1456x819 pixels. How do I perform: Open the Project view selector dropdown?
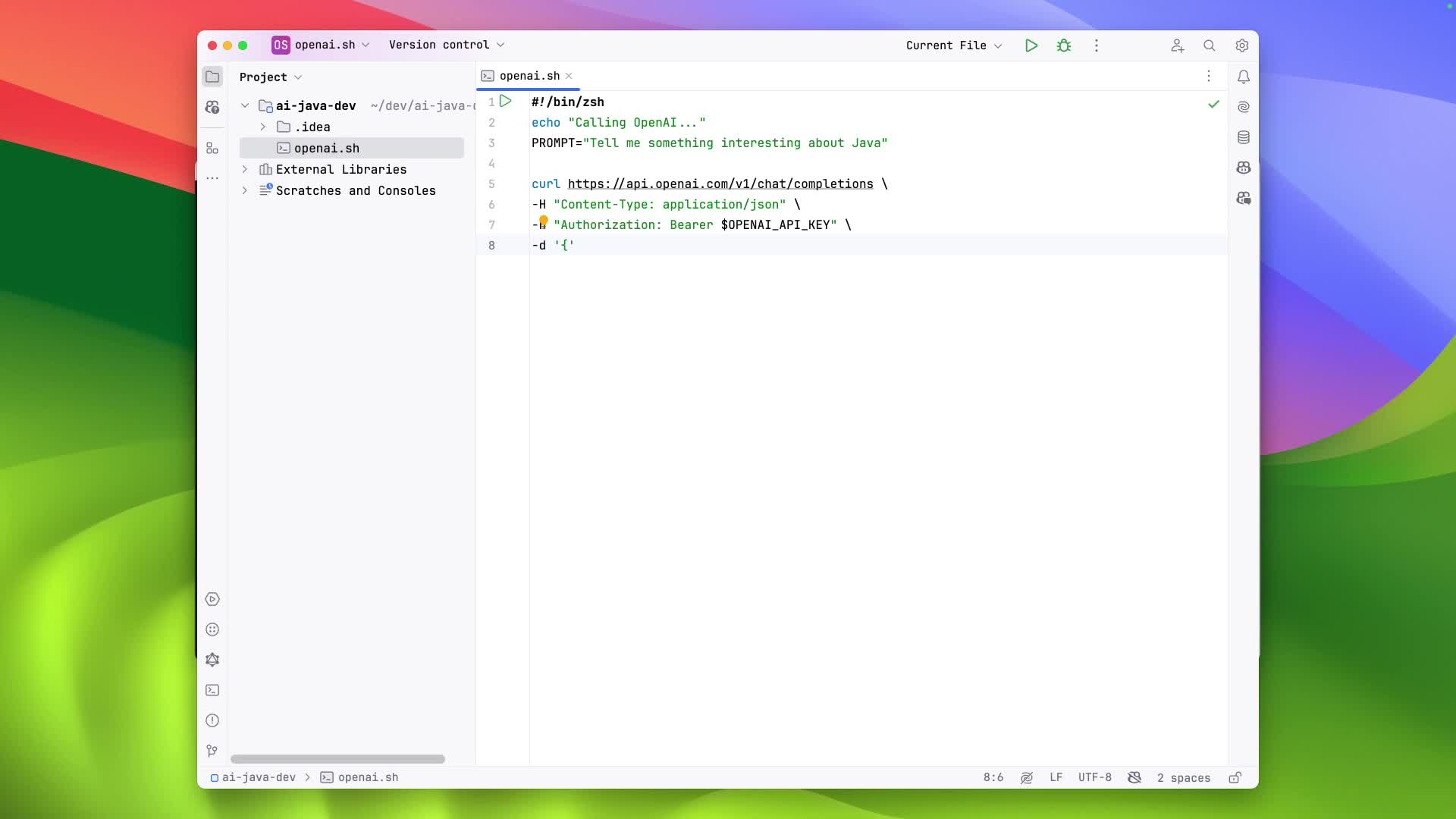tap(271, 77)
